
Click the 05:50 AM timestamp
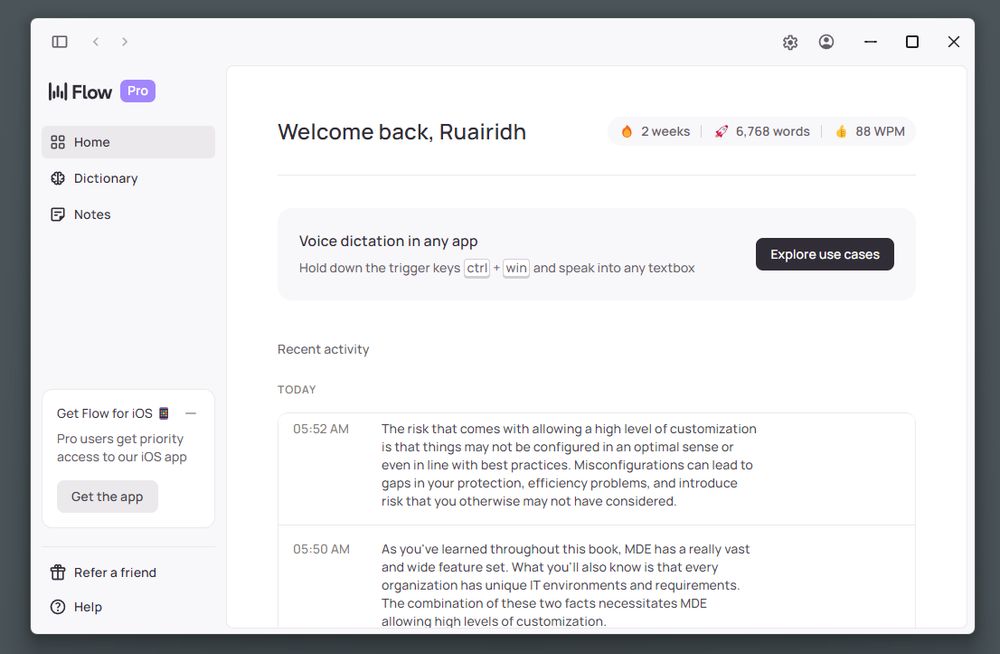click(321, 549)
